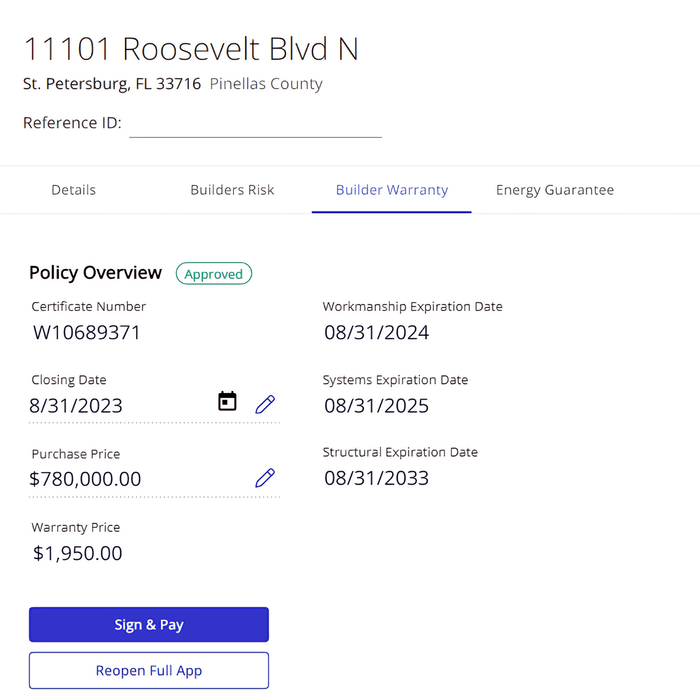This screenshot has width=700, height=700.
Task: Click the Warranty Price amount $1,950.00
Action: click(x=78, y=553)
